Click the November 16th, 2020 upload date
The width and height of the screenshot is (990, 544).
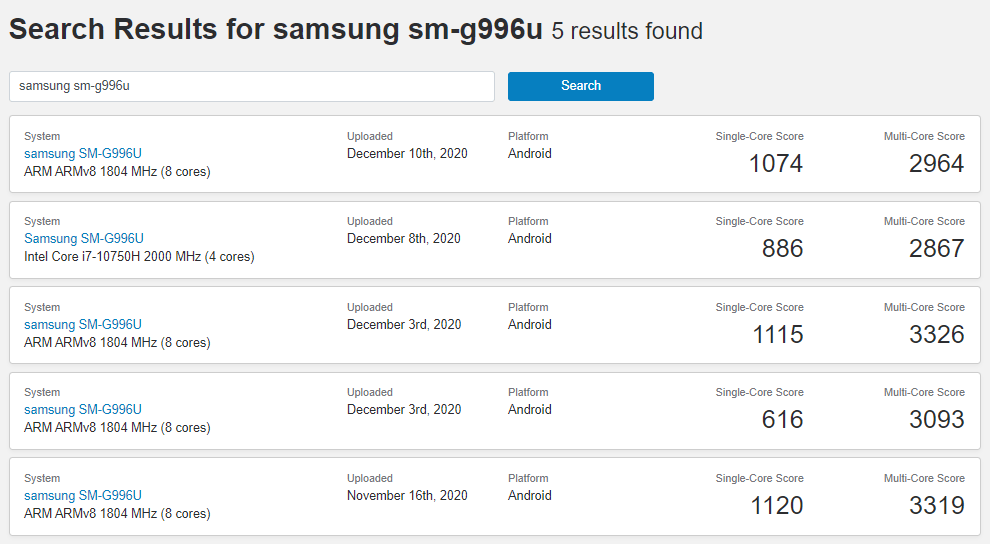pyautogui.click(x=407, y=496)
